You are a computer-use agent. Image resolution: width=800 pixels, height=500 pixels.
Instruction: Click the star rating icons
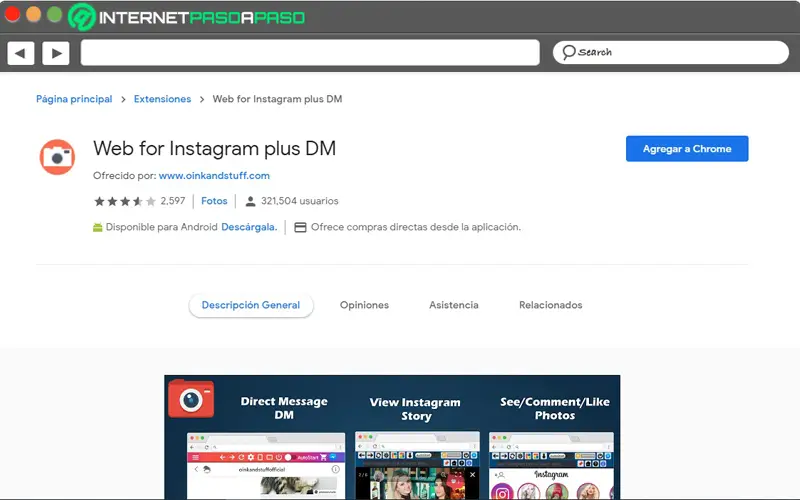click(124, 201)
